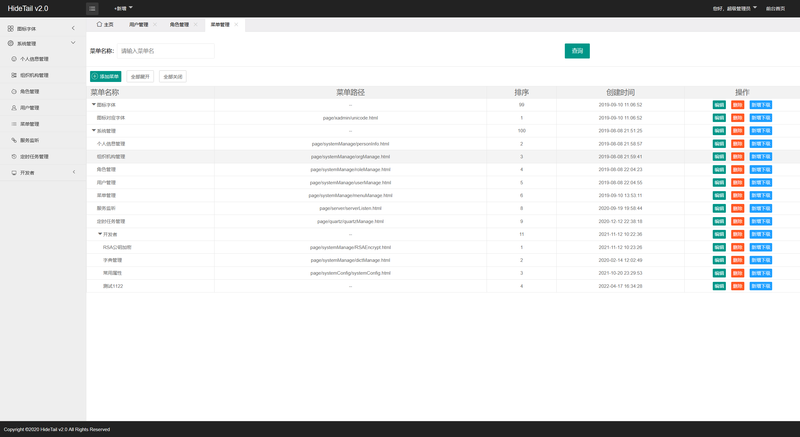The width and height of the screenshot is (800, 437).
Task: Click the green 查询 search button
Action: (x=577, y=51)
